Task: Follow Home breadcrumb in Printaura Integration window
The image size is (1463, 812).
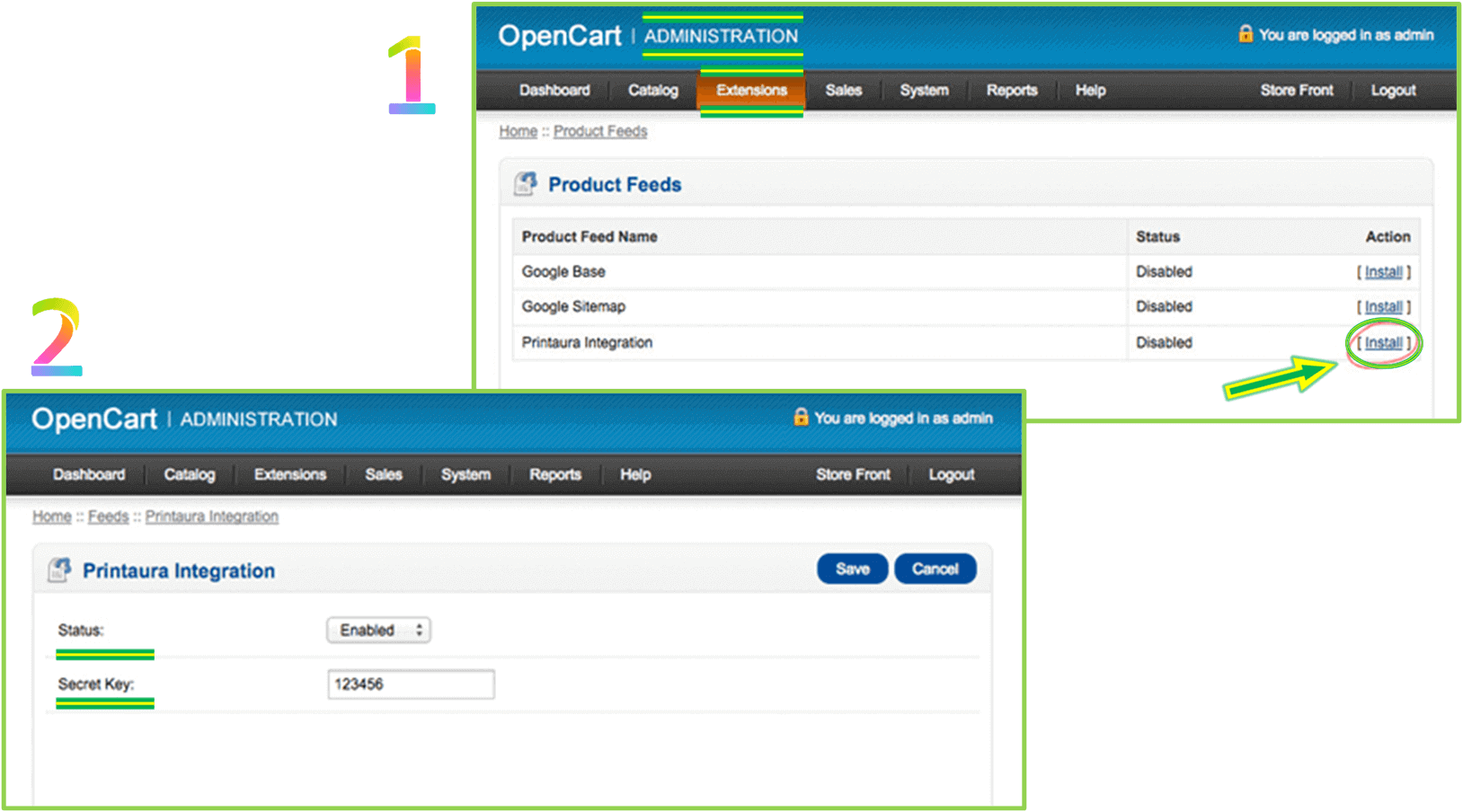Action: (x=52, y=516)
